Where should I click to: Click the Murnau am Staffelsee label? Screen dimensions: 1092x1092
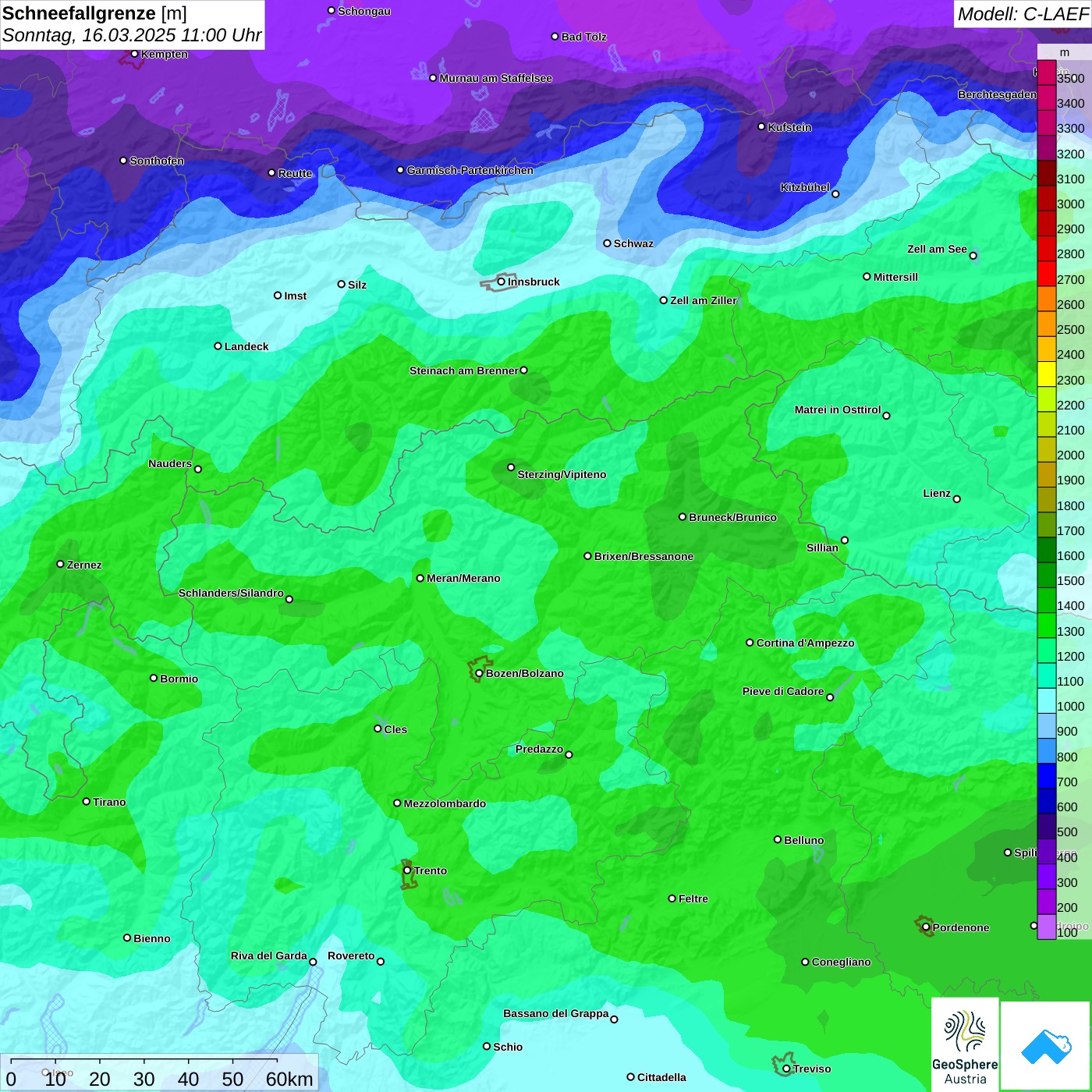click(x=496, y=78)
